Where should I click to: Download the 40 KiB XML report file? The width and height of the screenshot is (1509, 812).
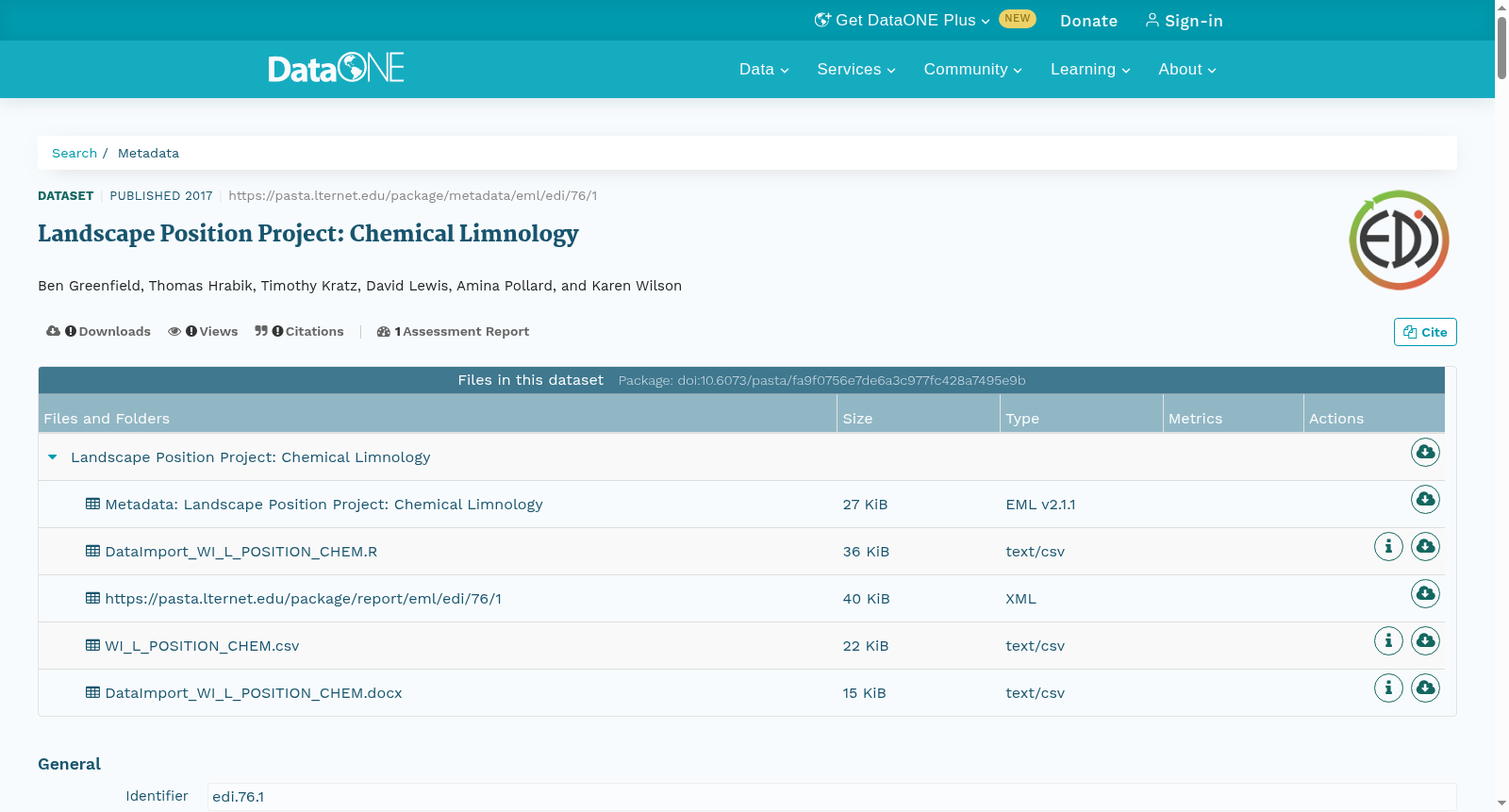point(1425,594)
